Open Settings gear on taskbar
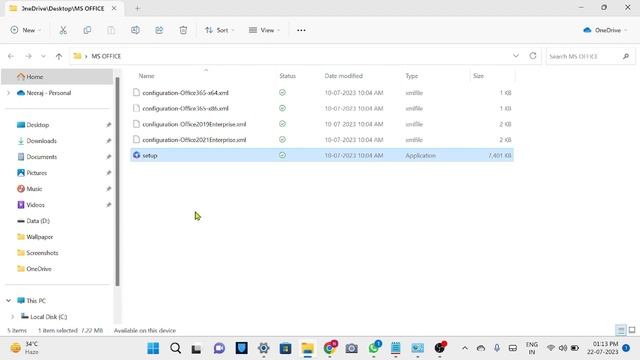The width and height of the screenshot is (640, 360). [263, 348]
